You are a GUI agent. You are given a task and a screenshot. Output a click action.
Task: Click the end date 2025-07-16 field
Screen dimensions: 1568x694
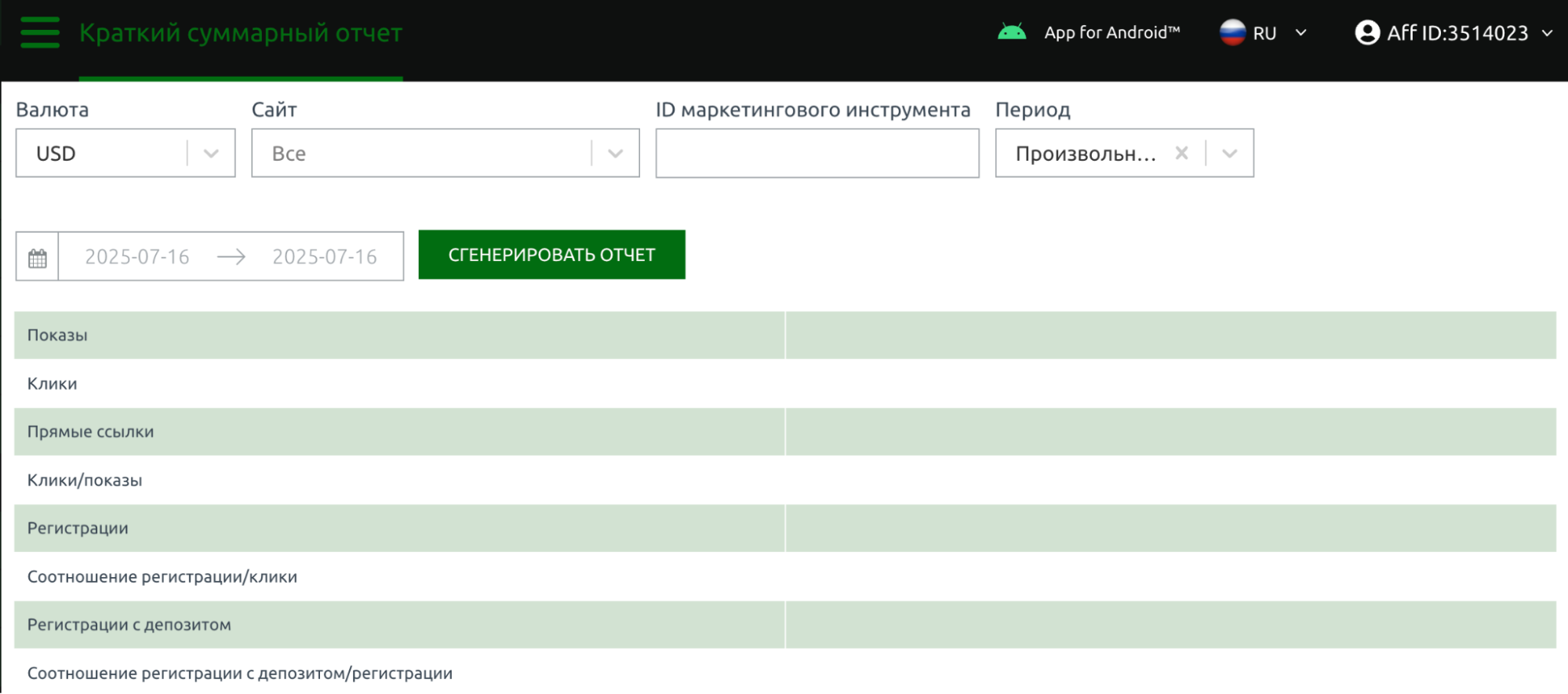pyautogui.click(x=325, y=257)
